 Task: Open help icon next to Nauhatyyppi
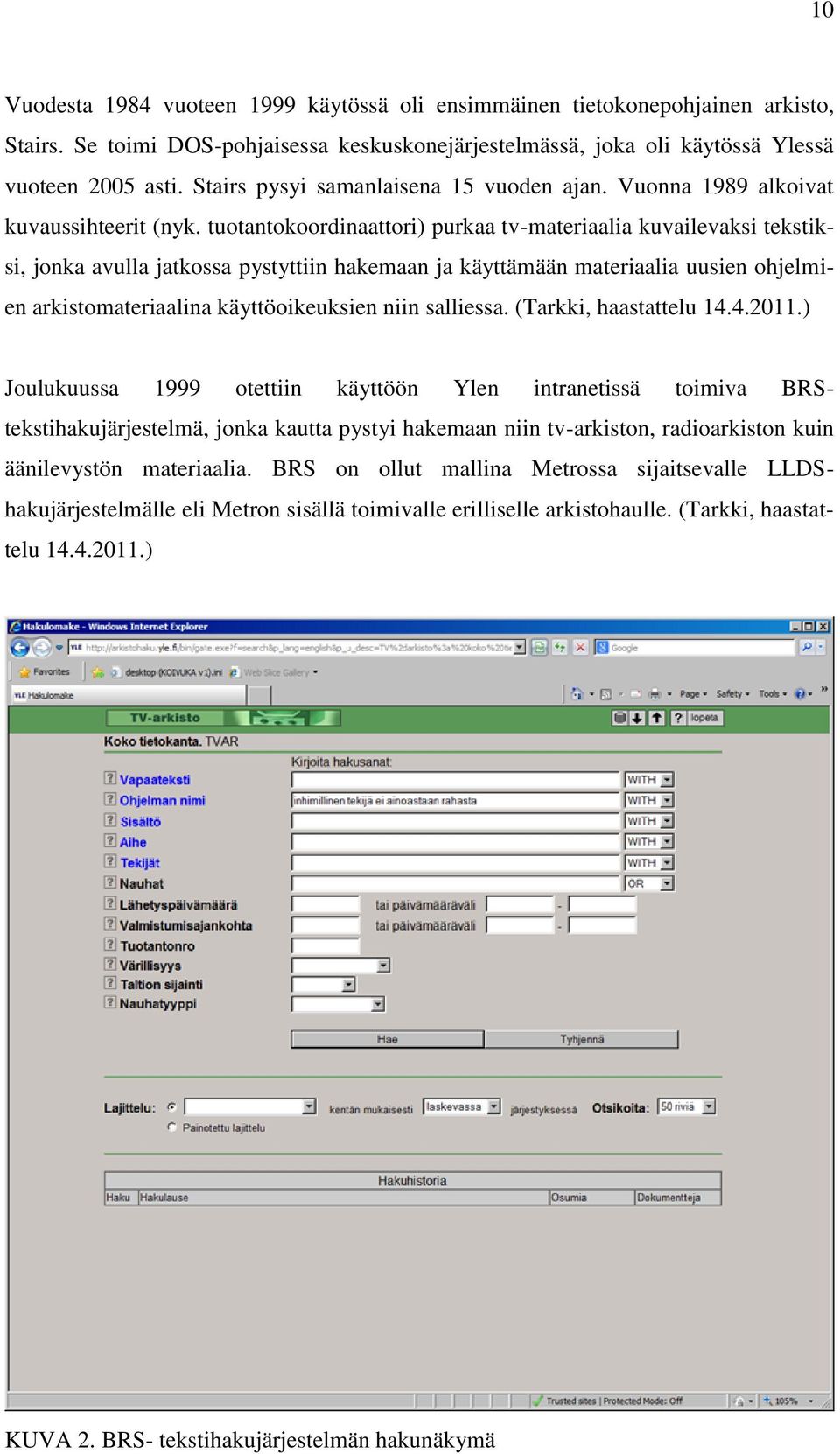coord(110,1002)
